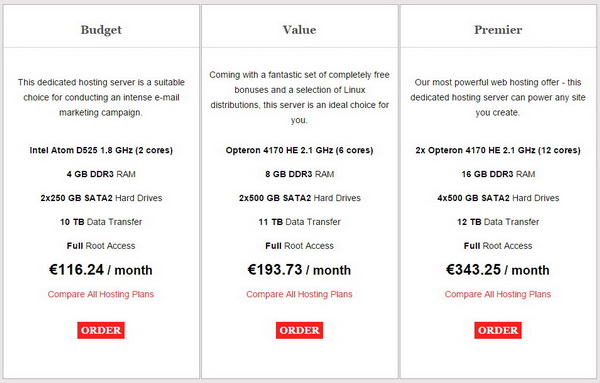Click Full Root Access in Premier column
This screenshot has width=600, height=383.
click(498, 246)
